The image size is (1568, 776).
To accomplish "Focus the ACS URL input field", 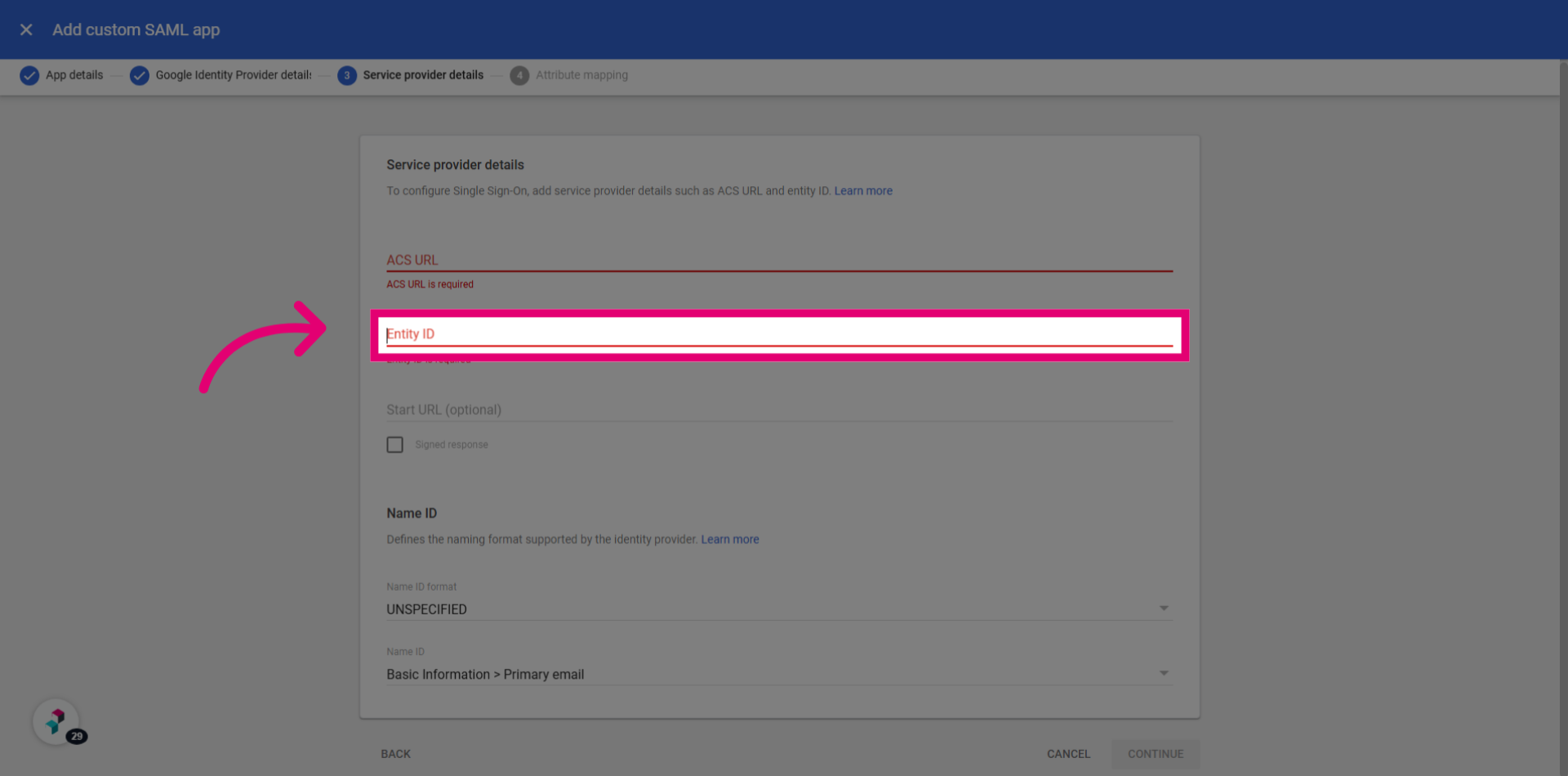I will click(x=779, y=260).
